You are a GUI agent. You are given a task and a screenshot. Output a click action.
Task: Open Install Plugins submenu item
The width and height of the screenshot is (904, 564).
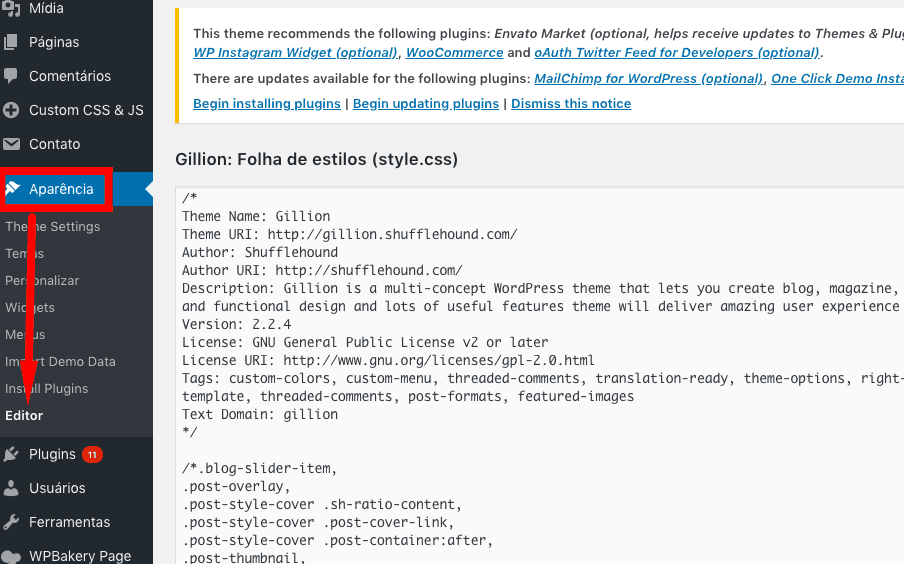(47, 389)
